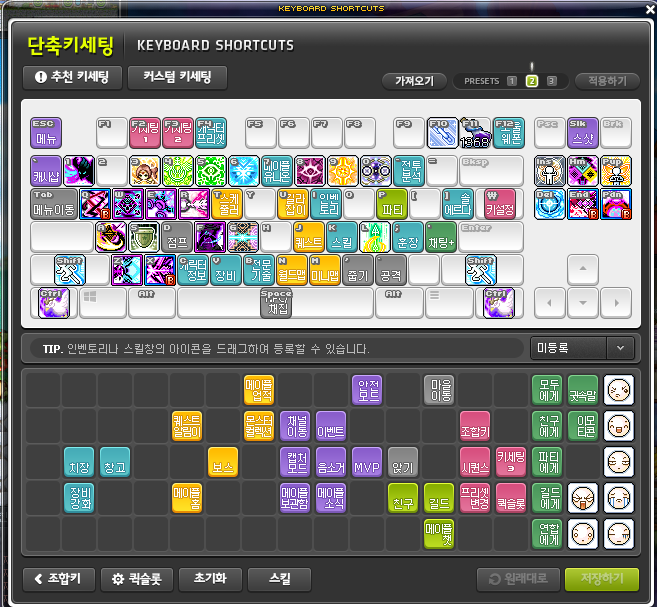Viewport: 657px width, 607px height.
Task: Click the 귓속말 chat icon
Action: click(x=583, y=390)
